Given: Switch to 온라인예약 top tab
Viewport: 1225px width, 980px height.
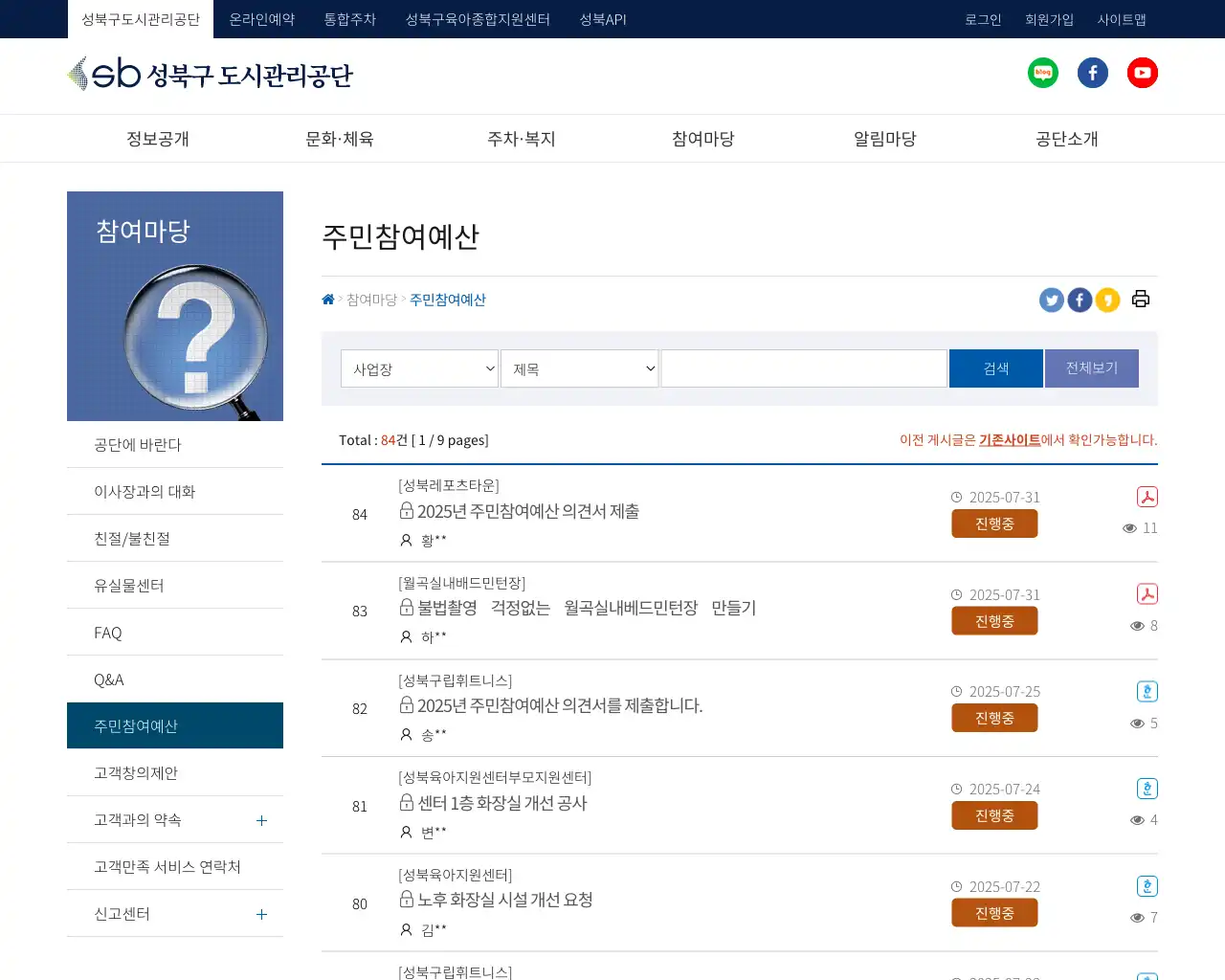Looking at the screenshot, I should click(x=261, y=19).
